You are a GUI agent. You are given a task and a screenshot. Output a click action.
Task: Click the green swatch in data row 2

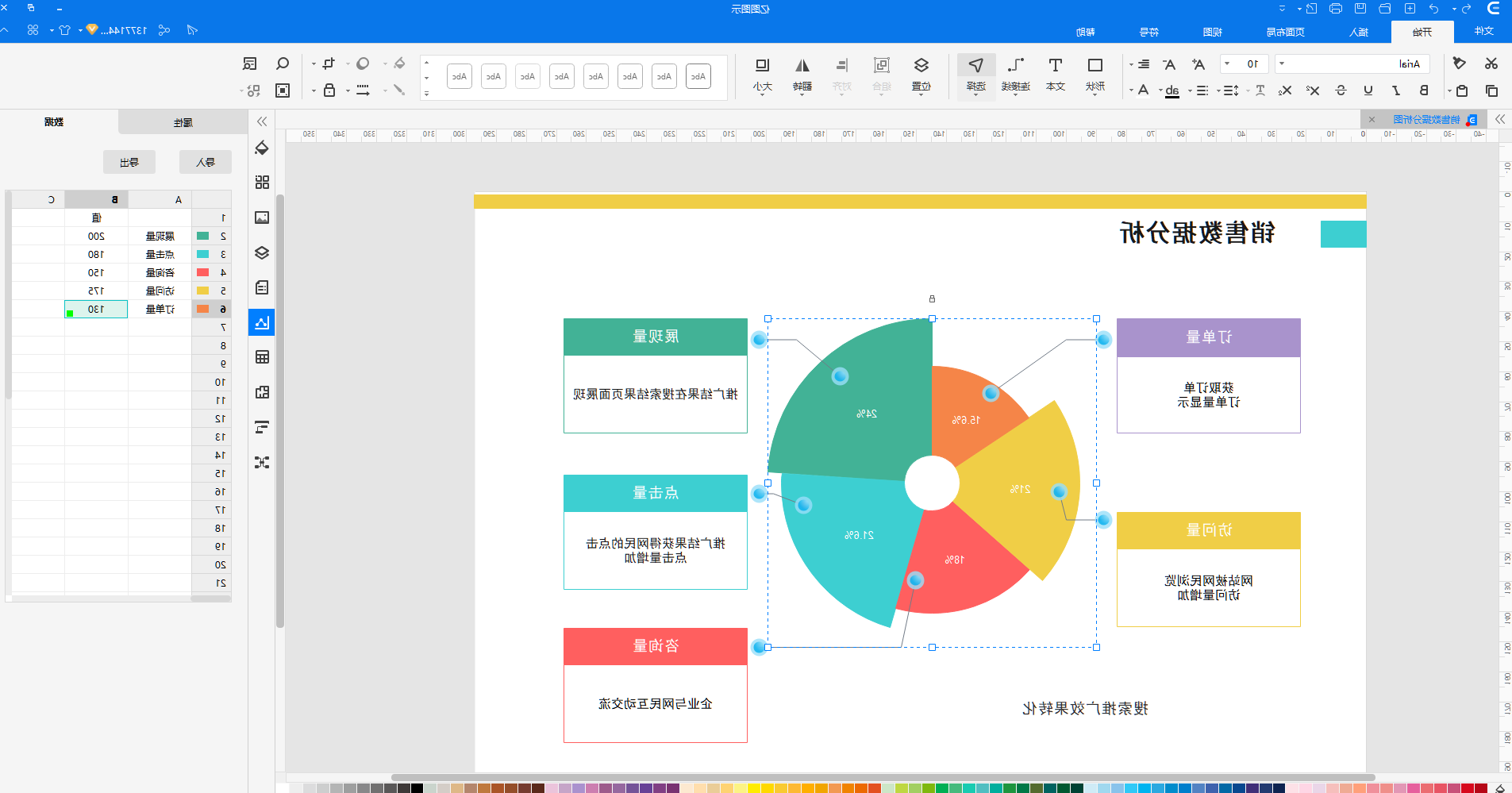click(202, 236)
